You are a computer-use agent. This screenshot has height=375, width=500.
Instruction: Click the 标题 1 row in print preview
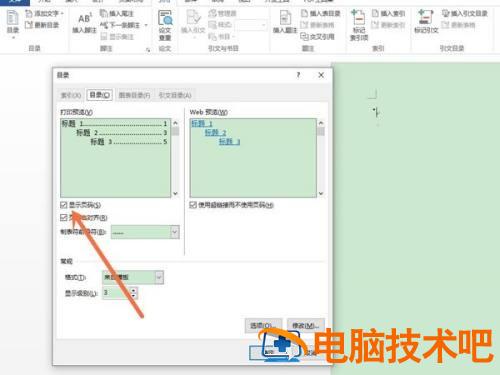pos(114,124)
